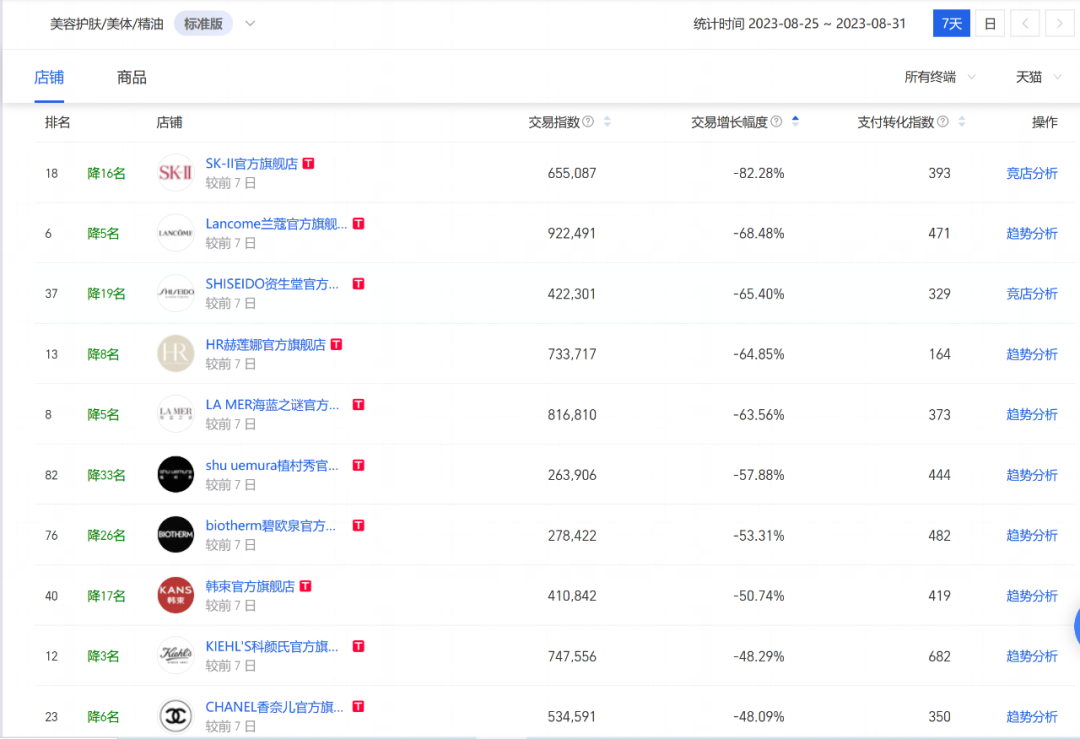Click the Tmall badge next to 韩束官方旗舰店
The height and width of the screenshot is (739, 1080).
click(306, 586)
